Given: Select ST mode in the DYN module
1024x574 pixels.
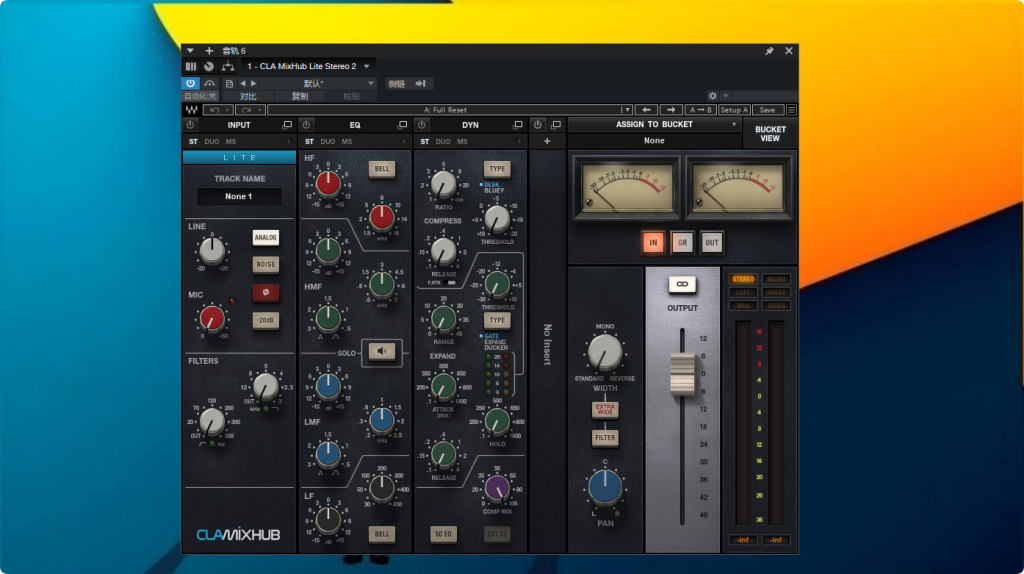Looking at the screenshot, I should (x=425, y=142).
